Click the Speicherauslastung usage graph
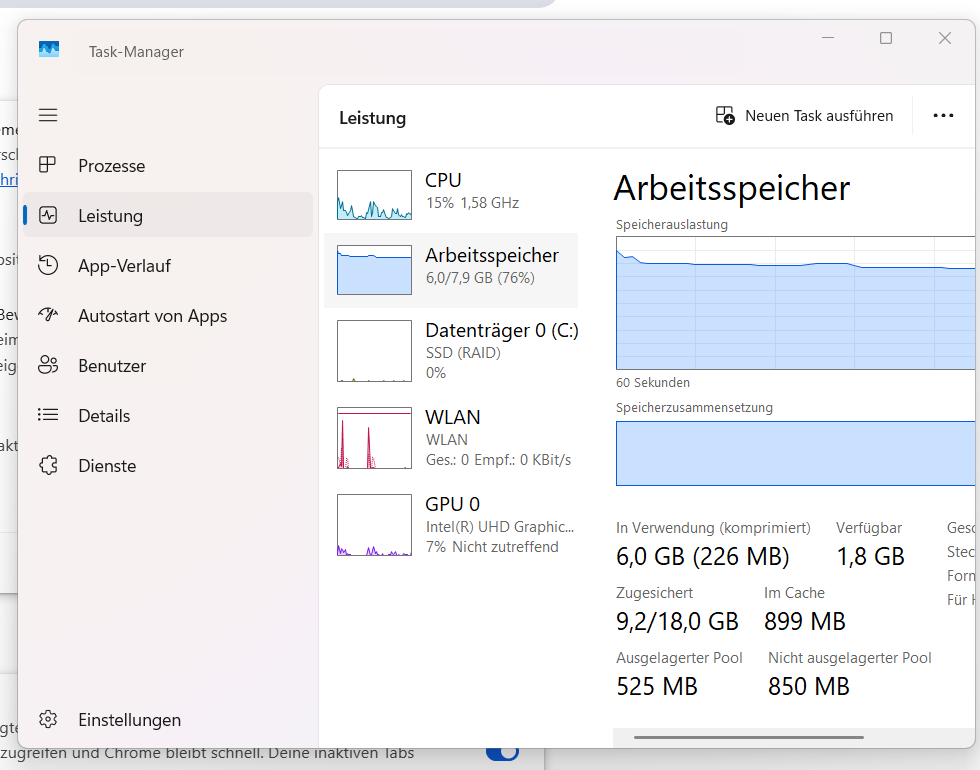The width and height of the screenshot is (980, 770). [796, 302]
